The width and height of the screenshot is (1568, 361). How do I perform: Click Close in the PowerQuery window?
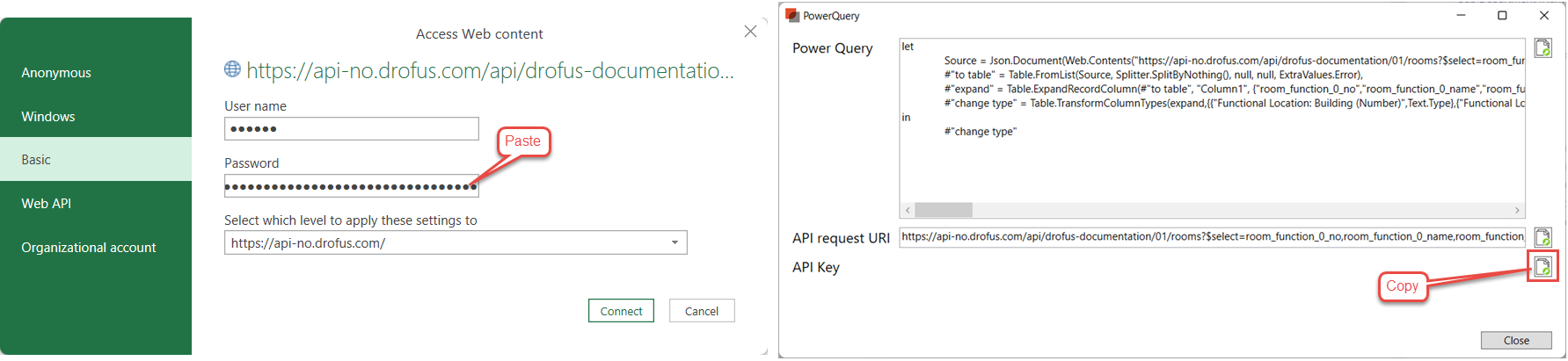pyautogui.click(x=1516, y=341)
